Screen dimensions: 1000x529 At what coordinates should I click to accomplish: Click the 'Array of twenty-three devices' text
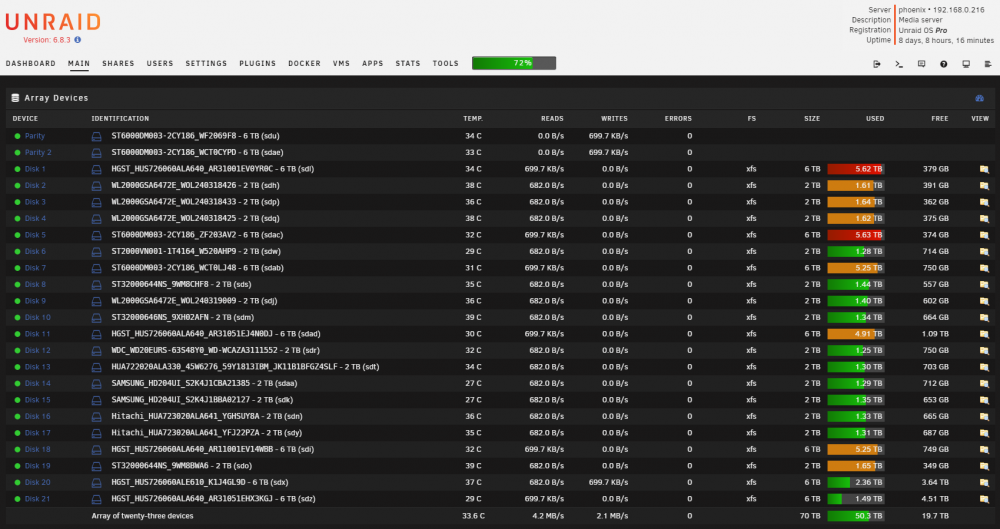(x=142, y=516)
